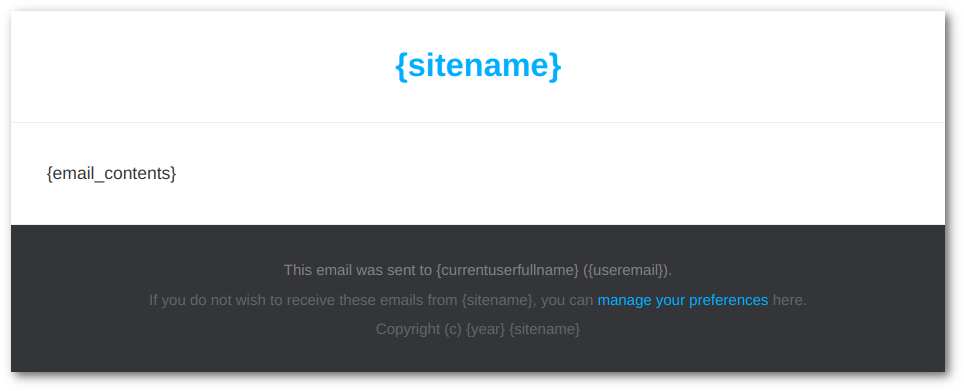Image resolution: width=964 pixels, height=391 pixels.
Task: Click the closing brace of header {sitename}
Action: 555,66
